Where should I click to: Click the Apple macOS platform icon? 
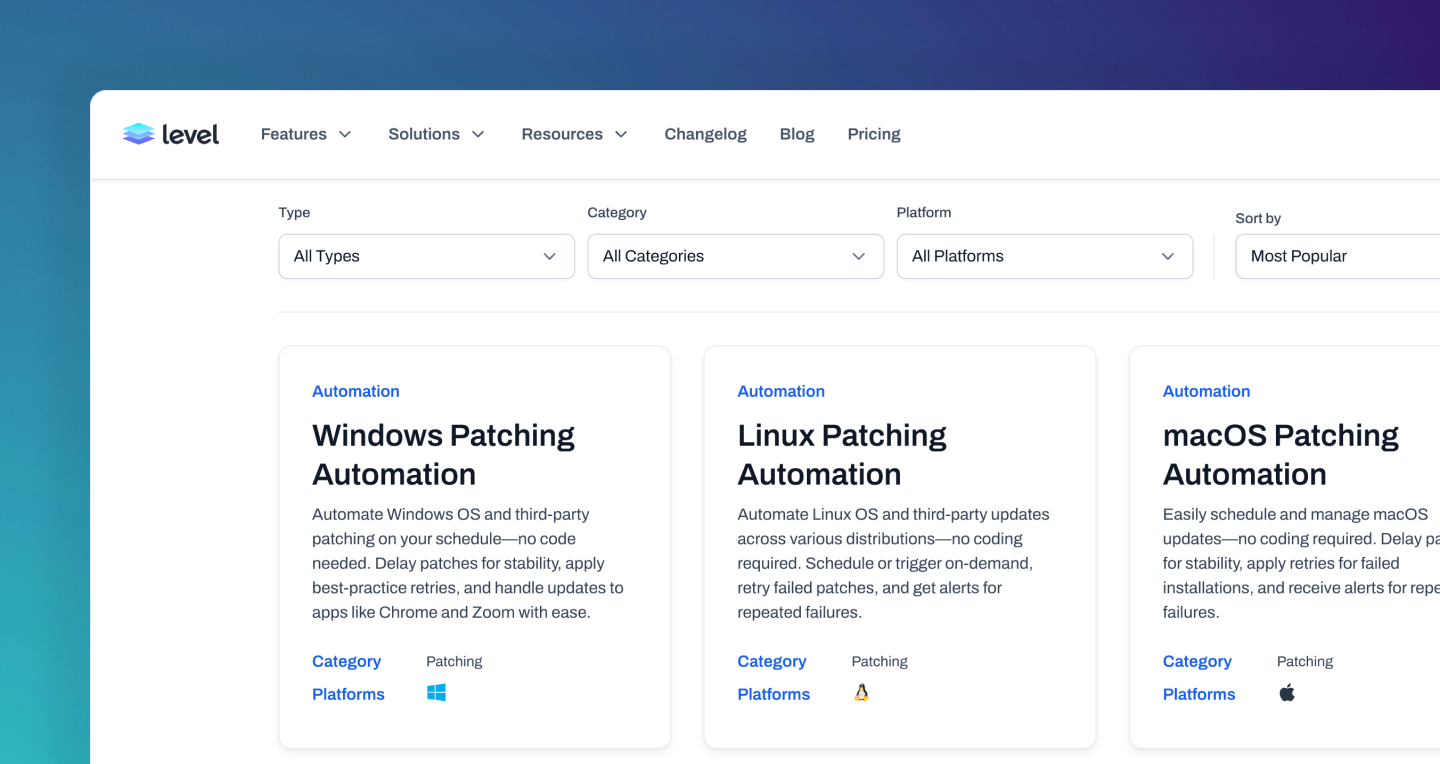[1287, 692]
